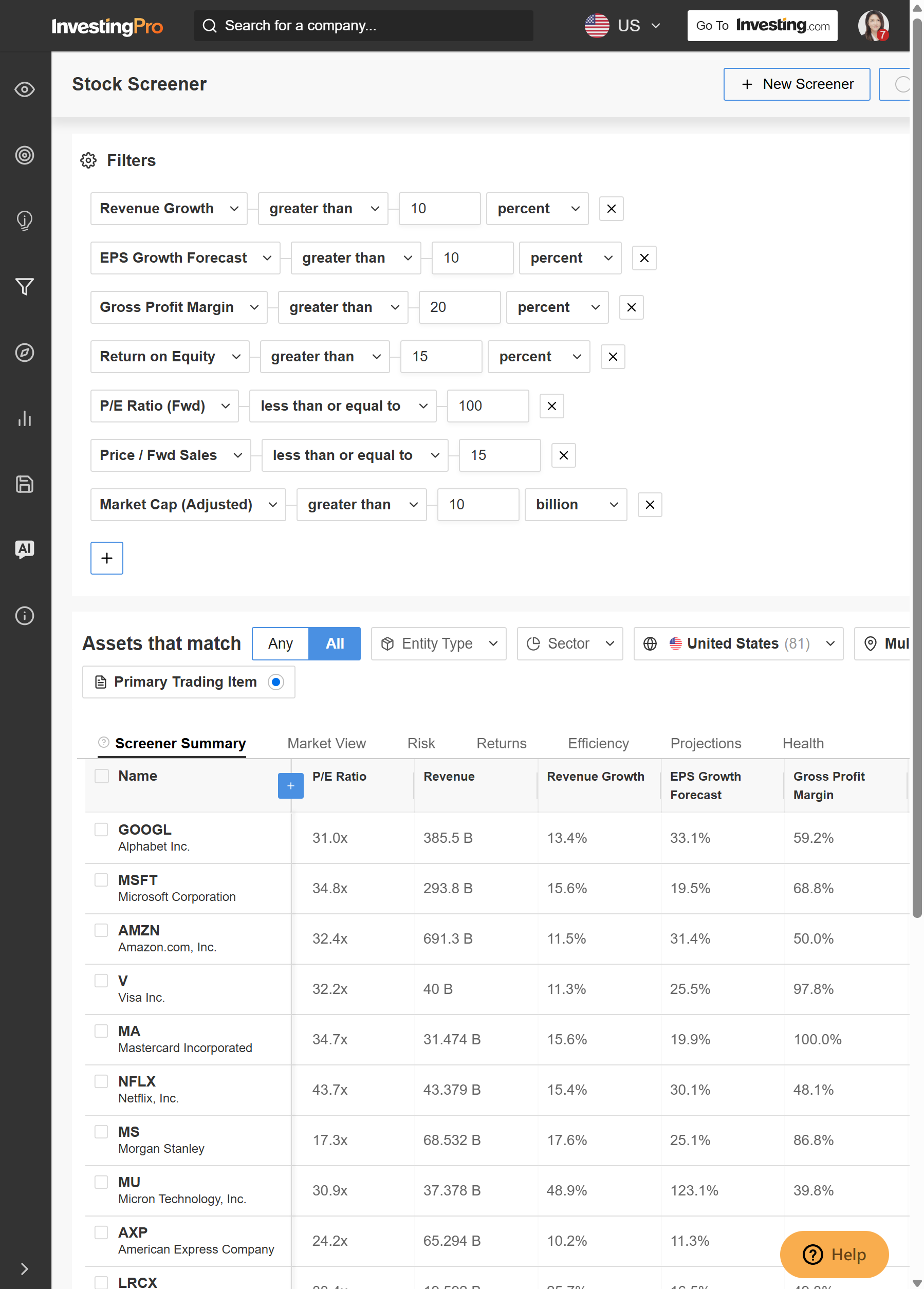The width and height of the screenshot is (924, 1289).
Task: Select the screener funnel sidebar icon
Action: point(25,286)
